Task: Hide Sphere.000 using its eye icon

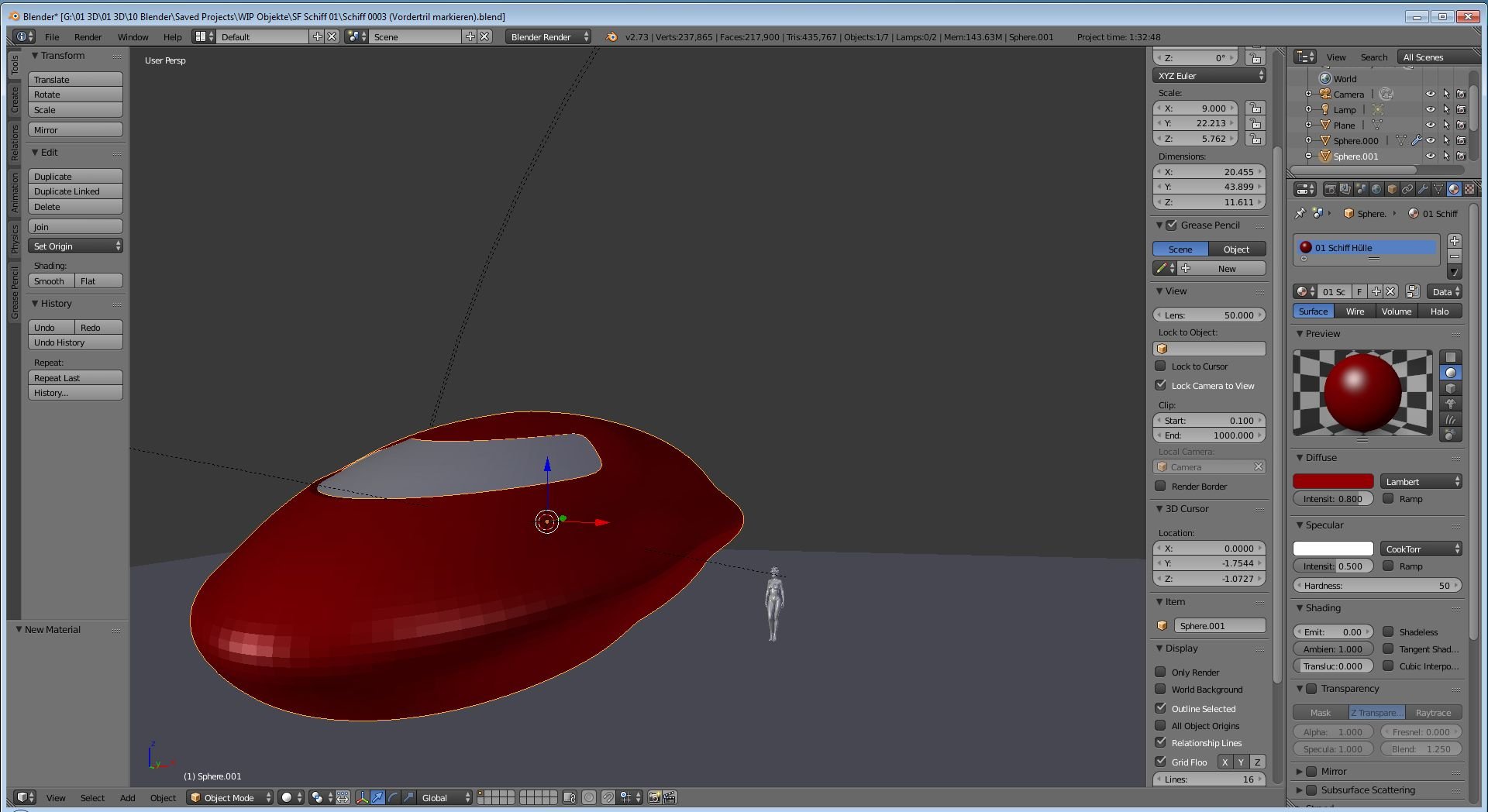Action: [1431, 140]
